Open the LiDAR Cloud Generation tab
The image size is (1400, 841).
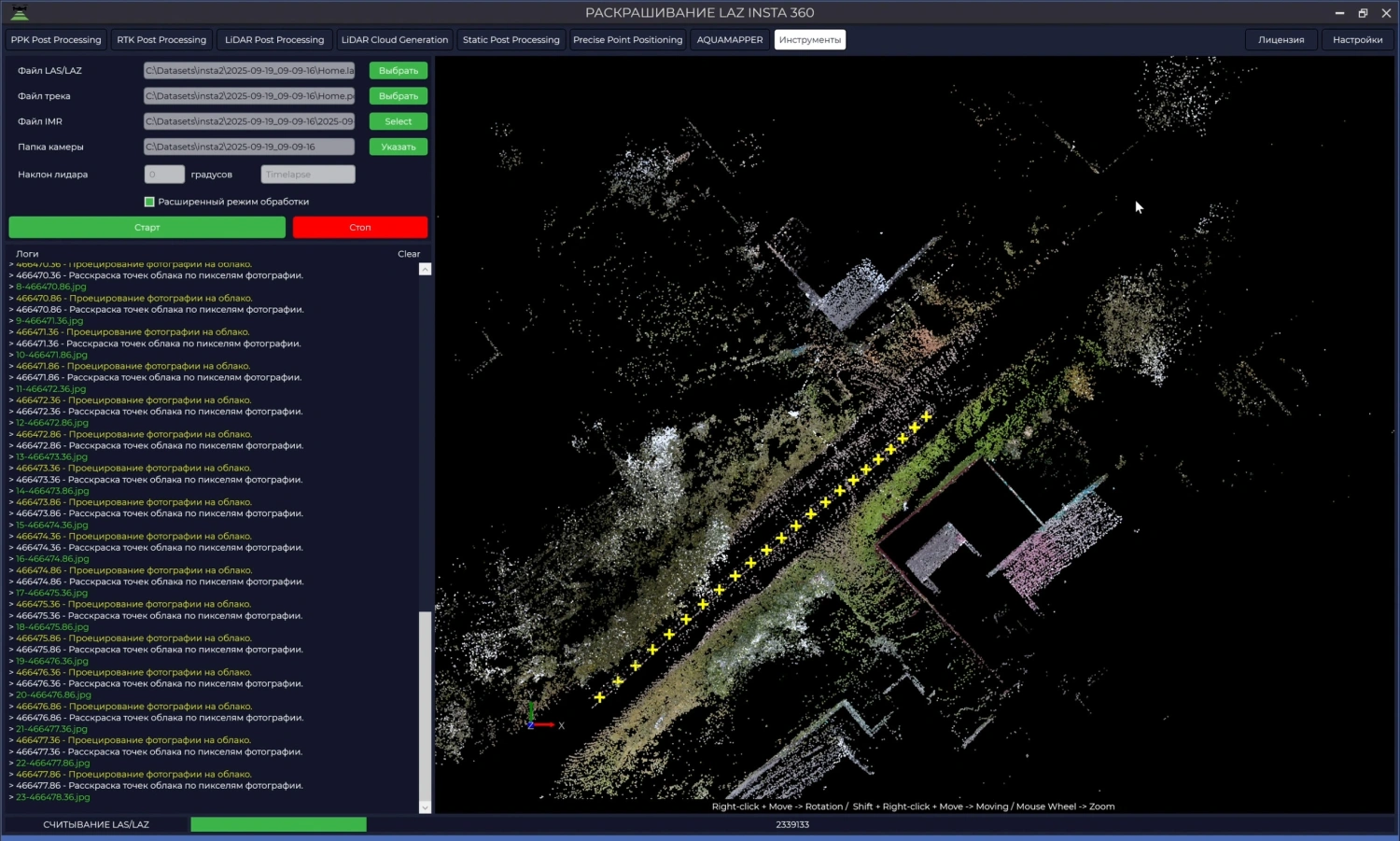[394, 40]
